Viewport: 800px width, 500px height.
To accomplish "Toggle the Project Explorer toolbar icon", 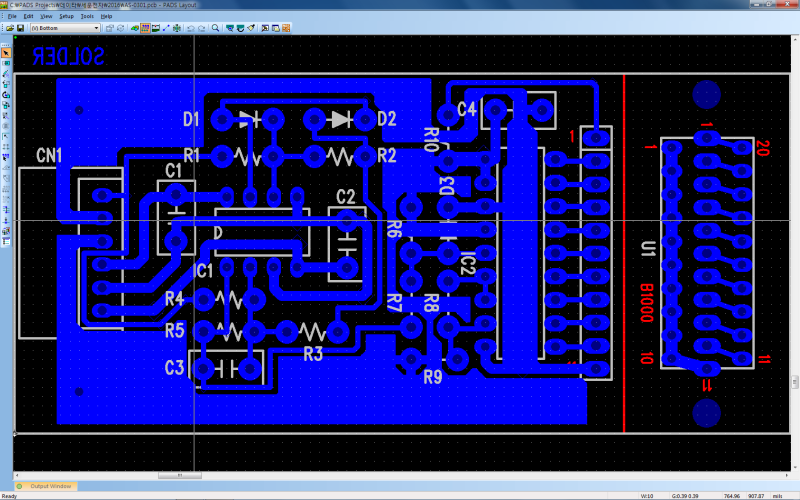I will point(276,28).
